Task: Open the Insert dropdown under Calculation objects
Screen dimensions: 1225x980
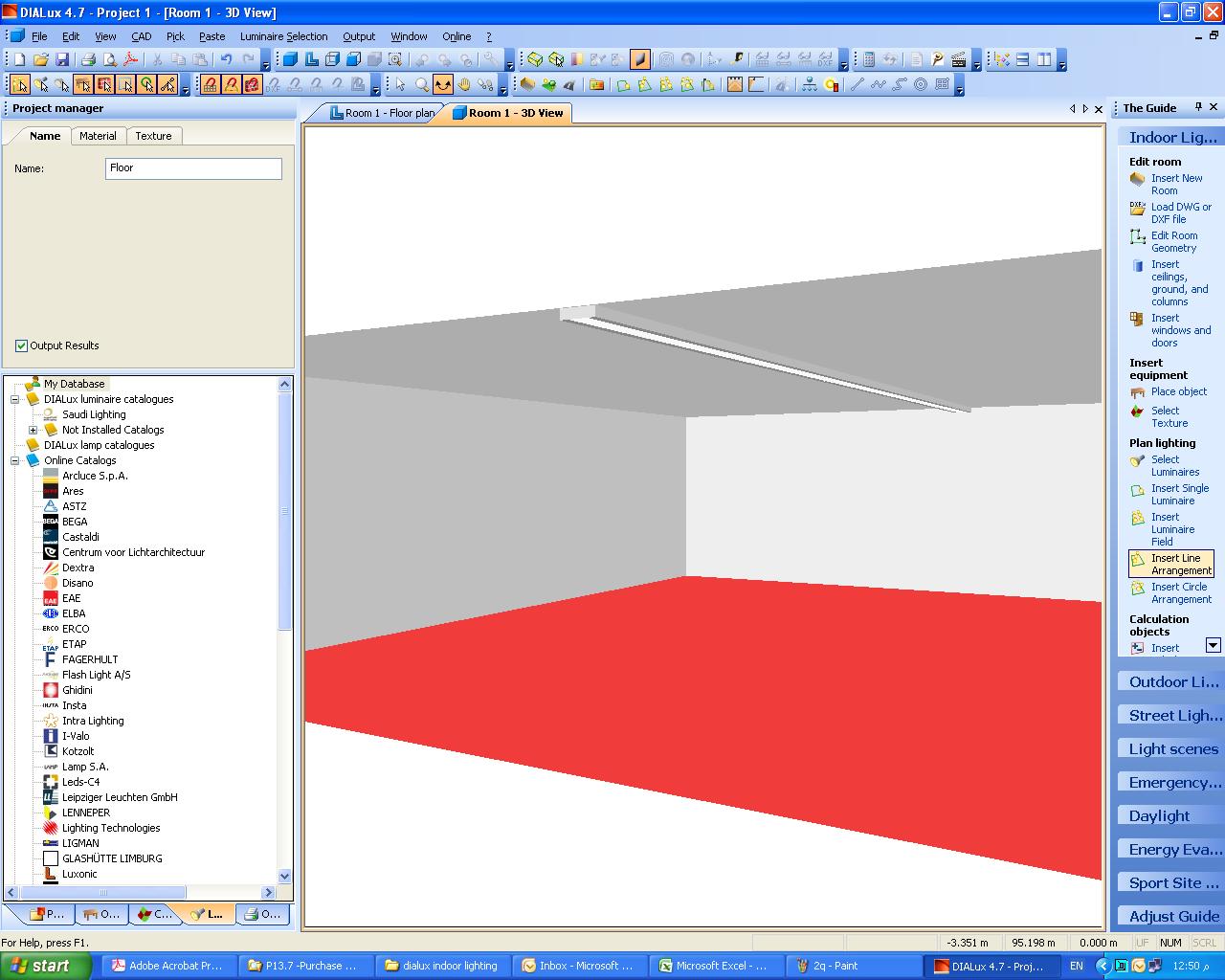Action: pyautogui.click(x=1213, y=647)
